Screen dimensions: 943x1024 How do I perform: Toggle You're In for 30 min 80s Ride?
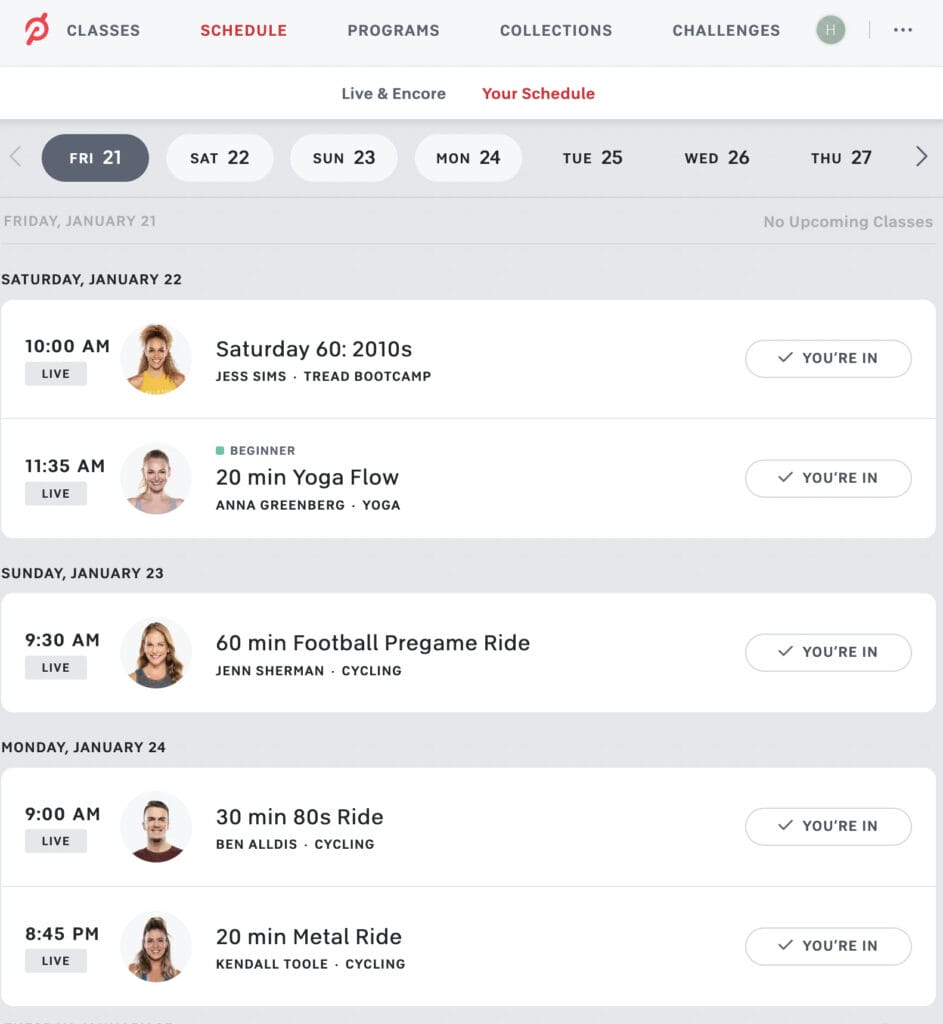(828, 826)
